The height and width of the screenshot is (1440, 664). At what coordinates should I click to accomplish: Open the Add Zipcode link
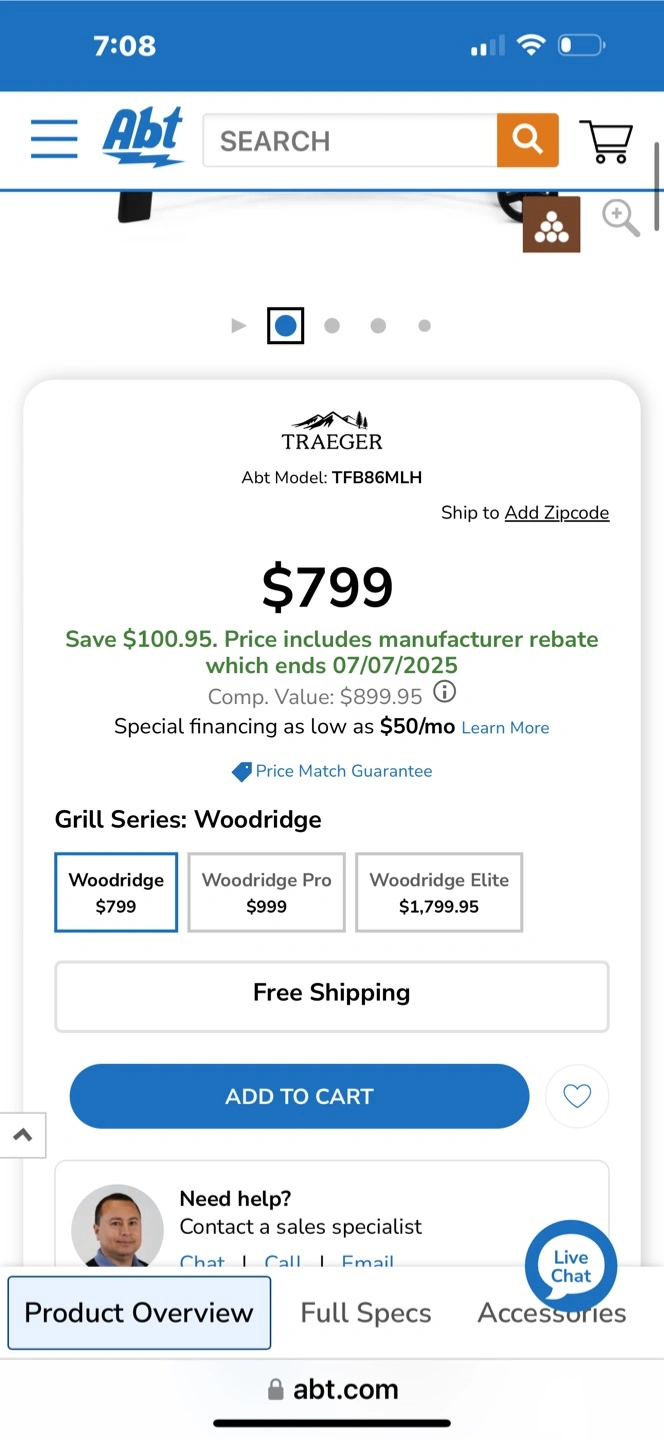click(x=557, y=513)
